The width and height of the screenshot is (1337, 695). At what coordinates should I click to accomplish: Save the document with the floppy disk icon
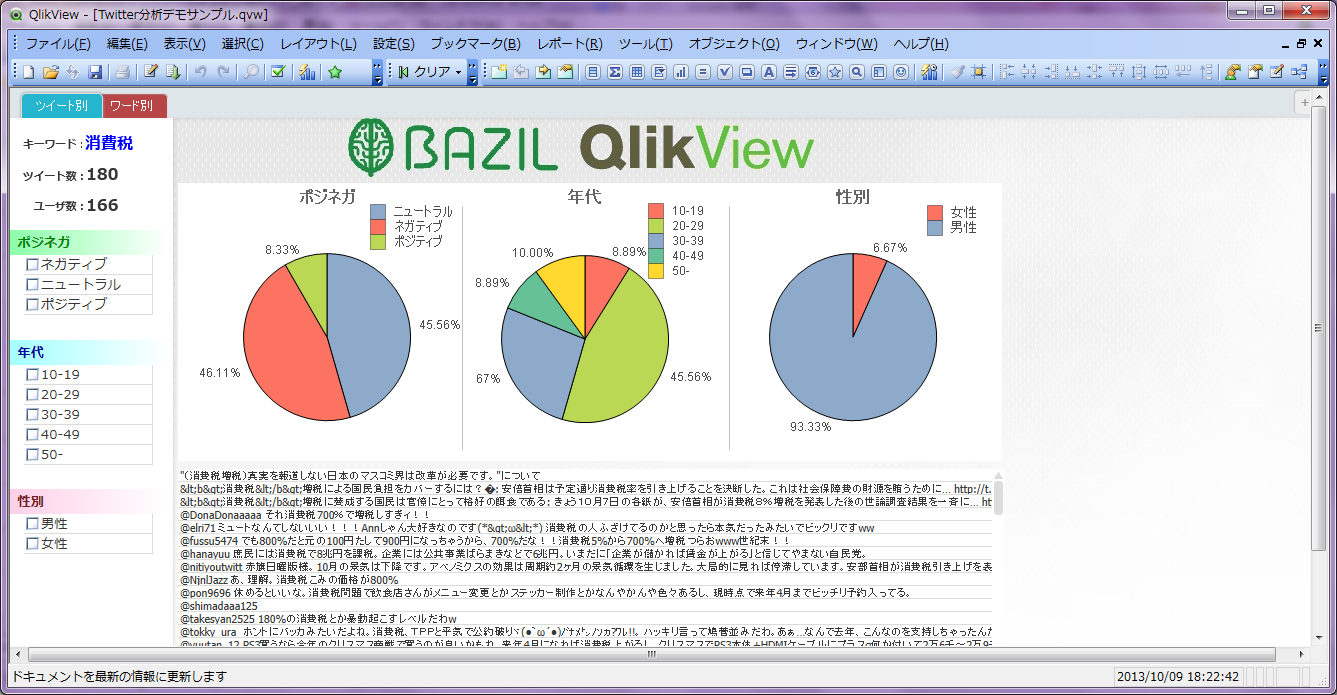95,72
